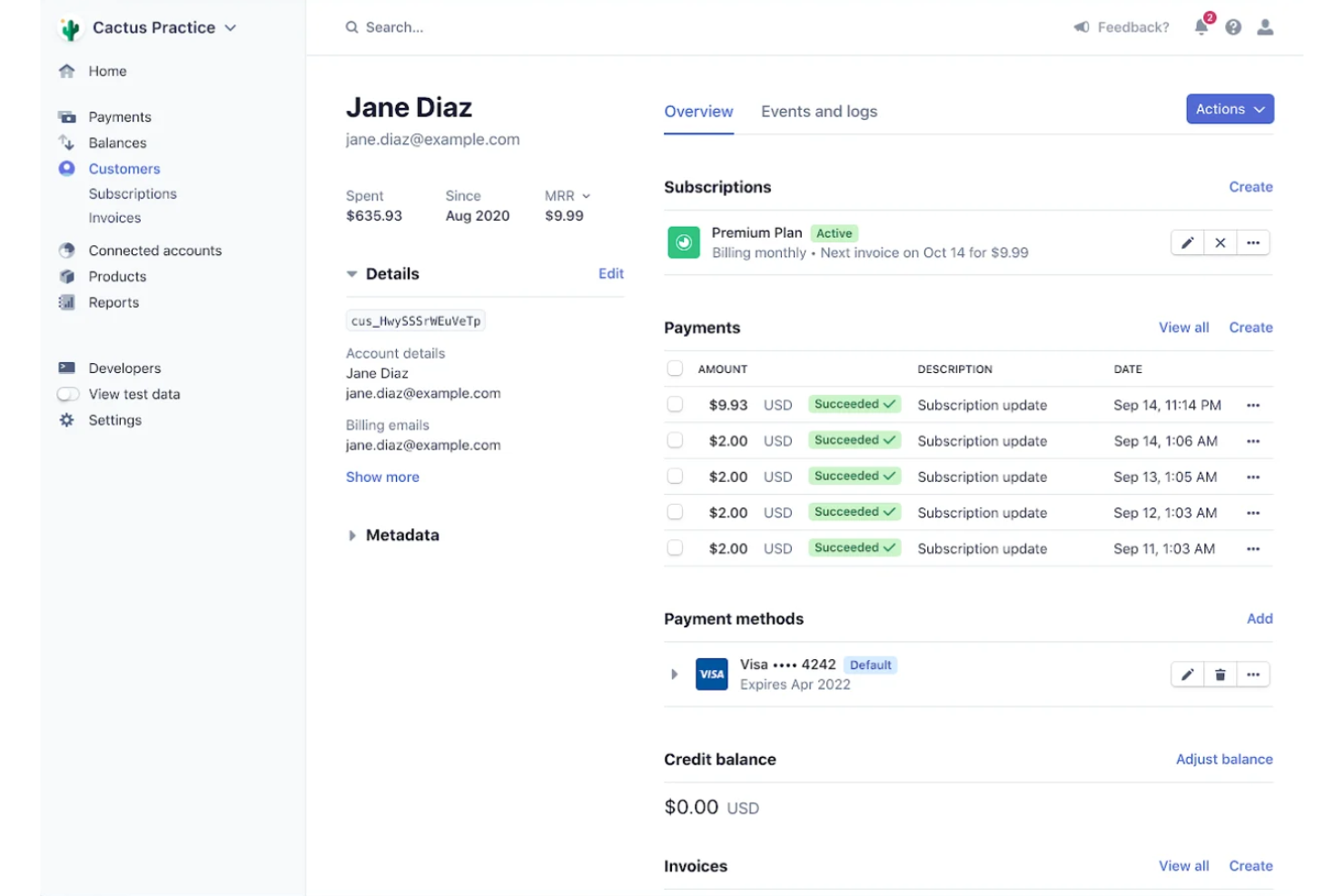Select the Customers icon in the sidebar

point(67,168)
